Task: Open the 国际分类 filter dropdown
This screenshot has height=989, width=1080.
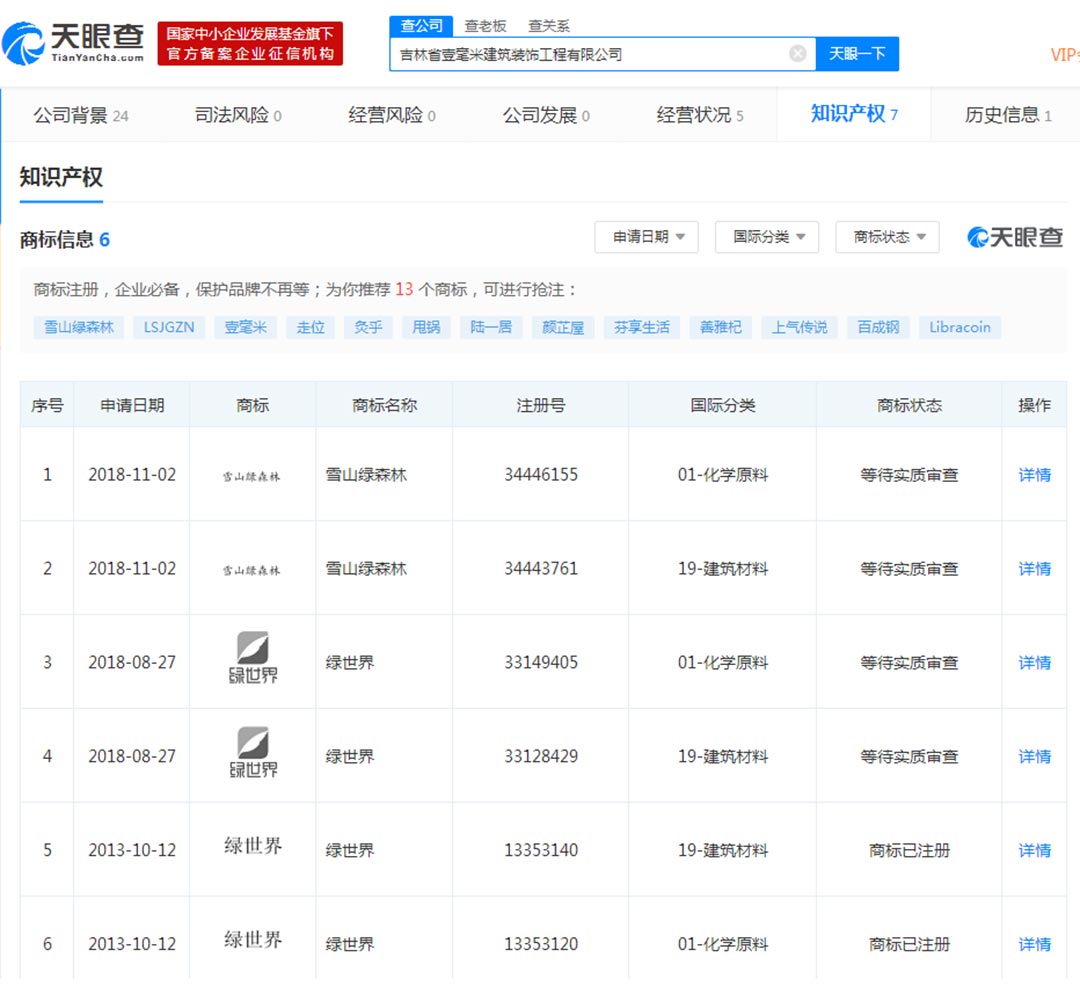Action: [767, 237]
